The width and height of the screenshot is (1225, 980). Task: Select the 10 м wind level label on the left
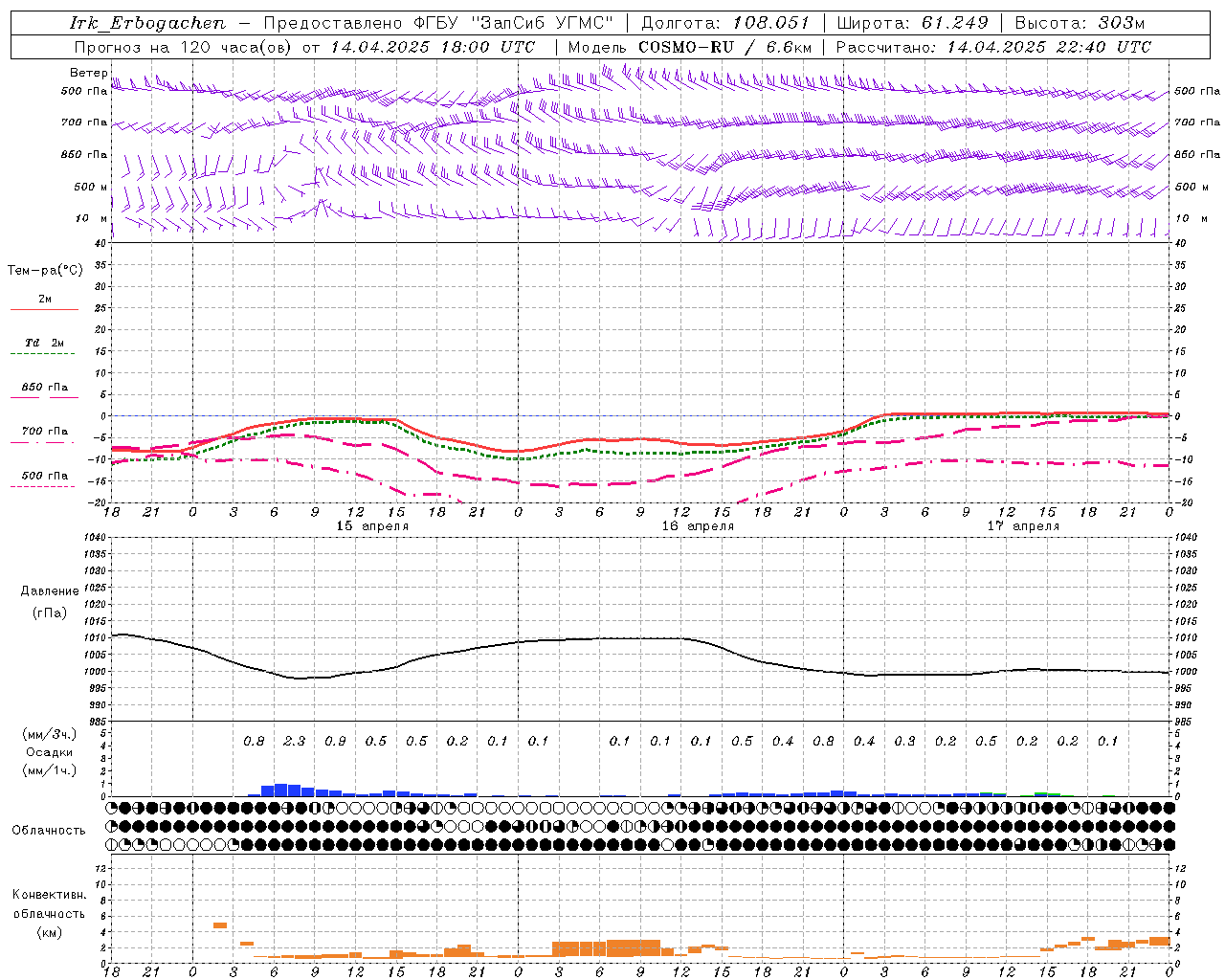(92, 218)
